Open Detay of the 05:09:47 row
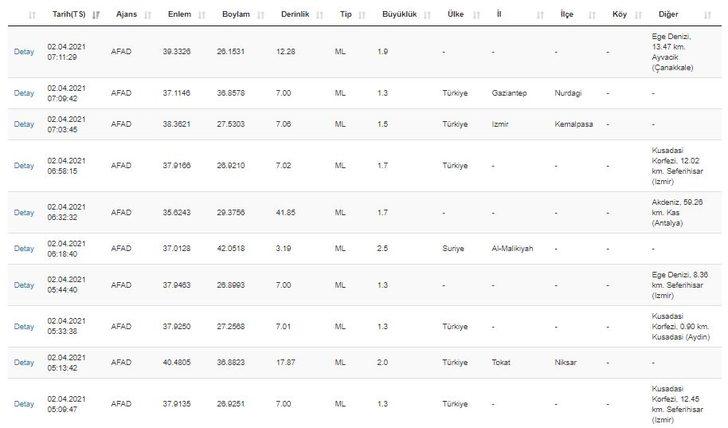Viewport: 728px width, 428px height. click(x=23, y=404)
